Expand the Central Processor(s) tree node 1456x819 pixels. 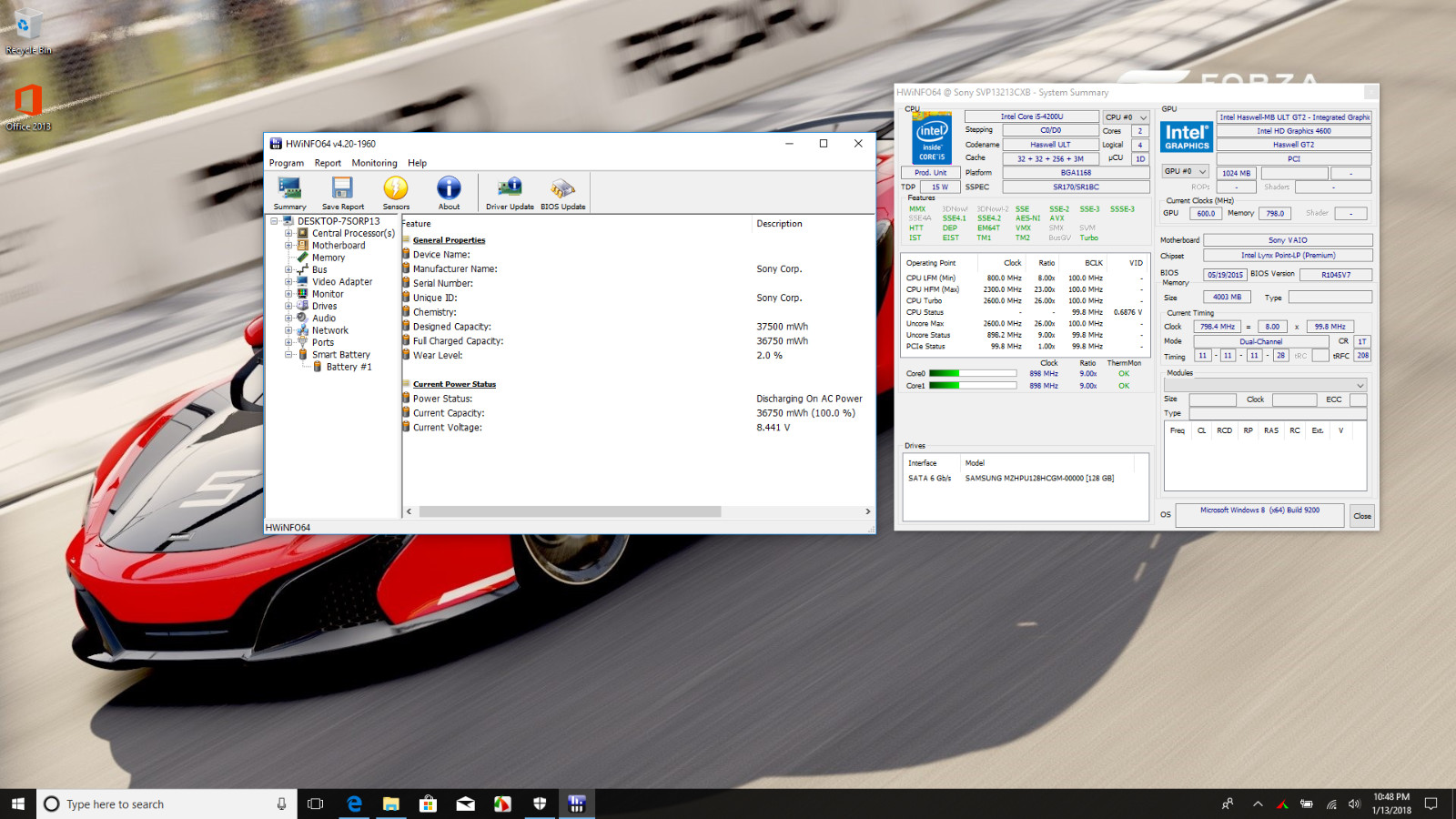point(288,233)
